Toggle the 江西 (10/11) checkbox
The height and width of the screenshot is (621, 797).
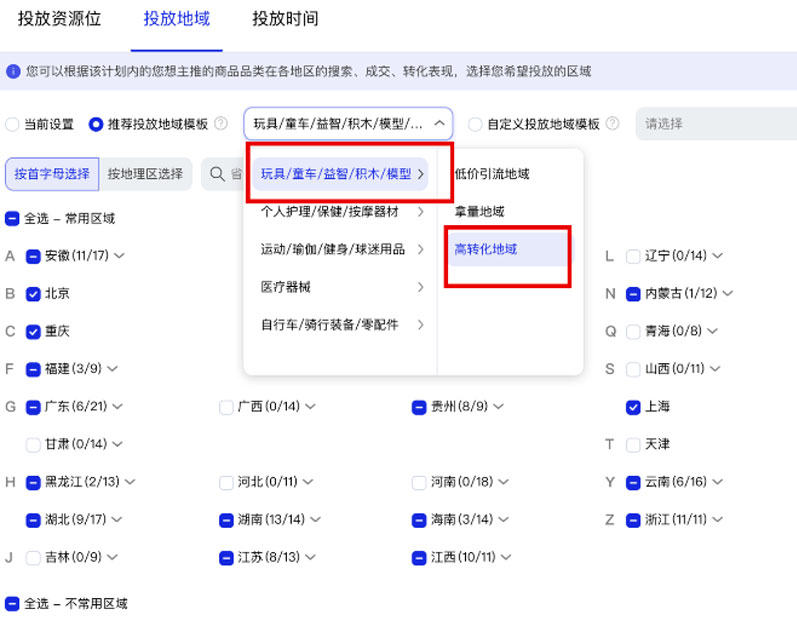(419, 557)
